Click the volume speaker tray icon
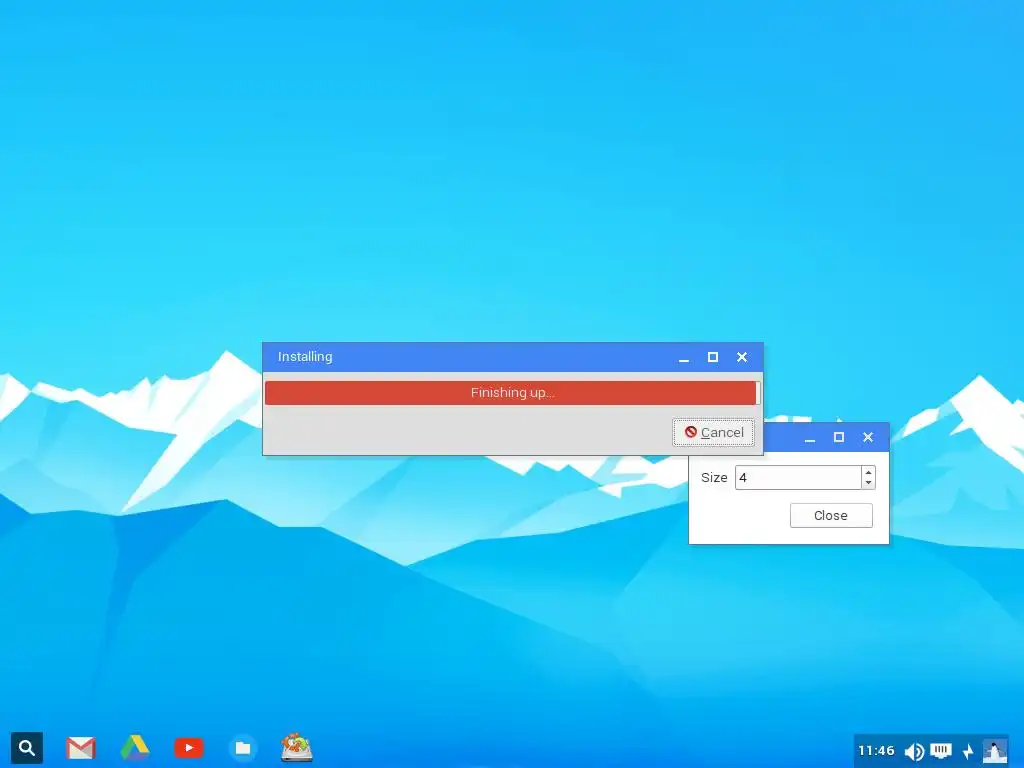Screen dimensions: 1024x768 click(x=914, y=752)
